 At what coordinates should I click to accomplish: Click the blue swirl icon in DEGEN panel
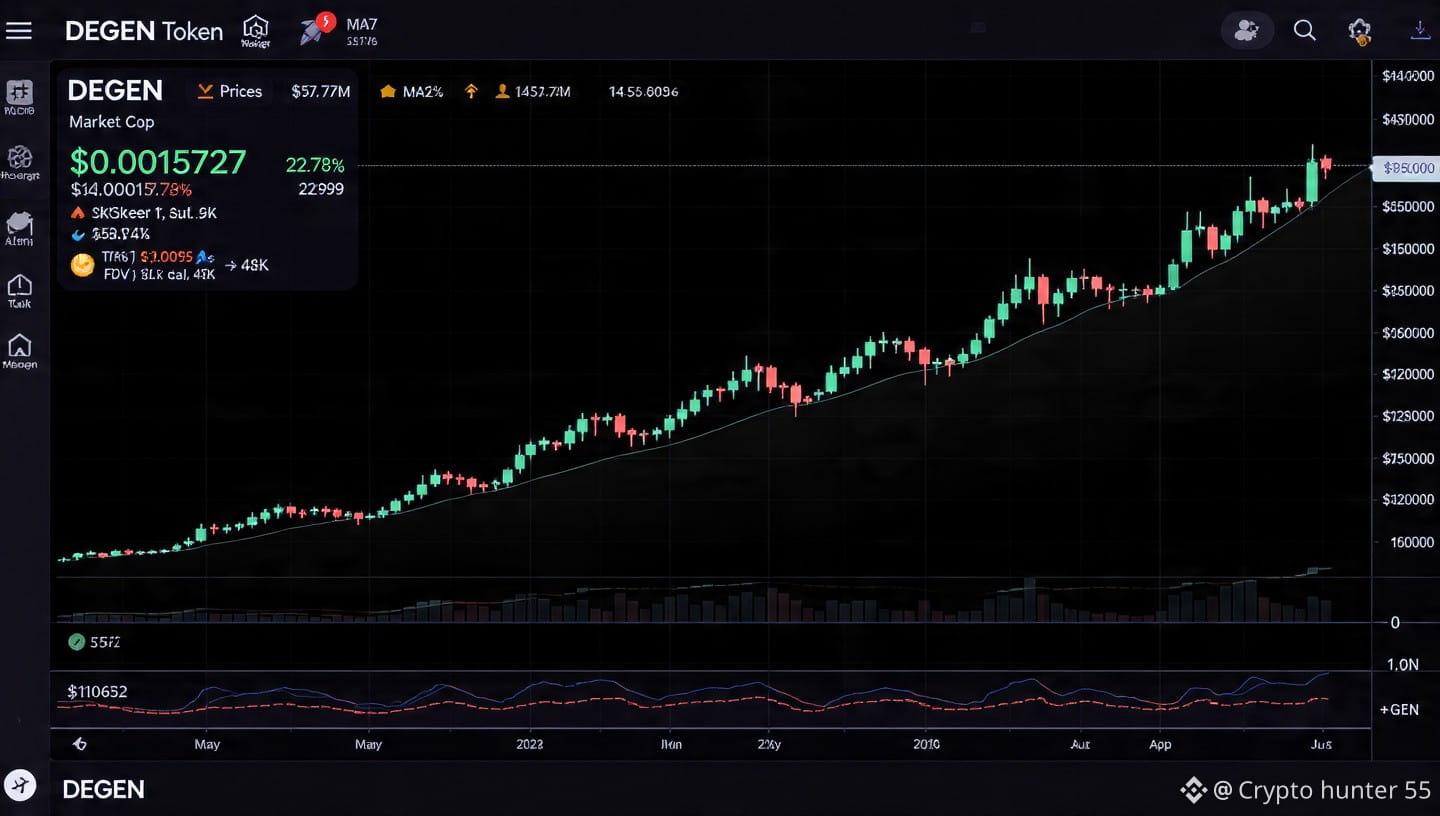coord(79,235)
